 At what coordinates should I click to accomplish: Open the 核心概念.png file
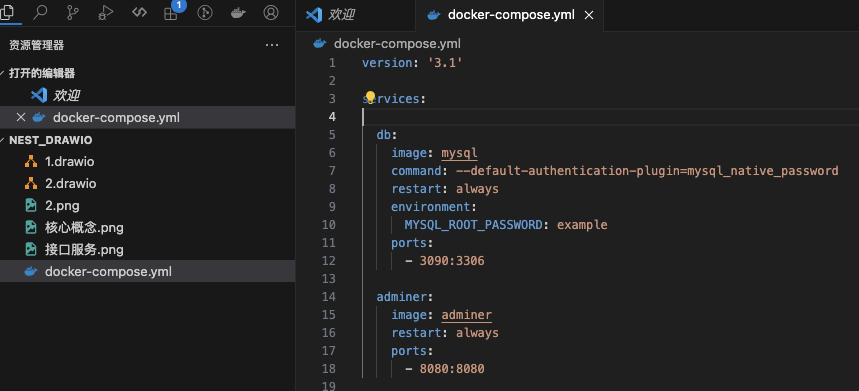[x=147, y=227]
